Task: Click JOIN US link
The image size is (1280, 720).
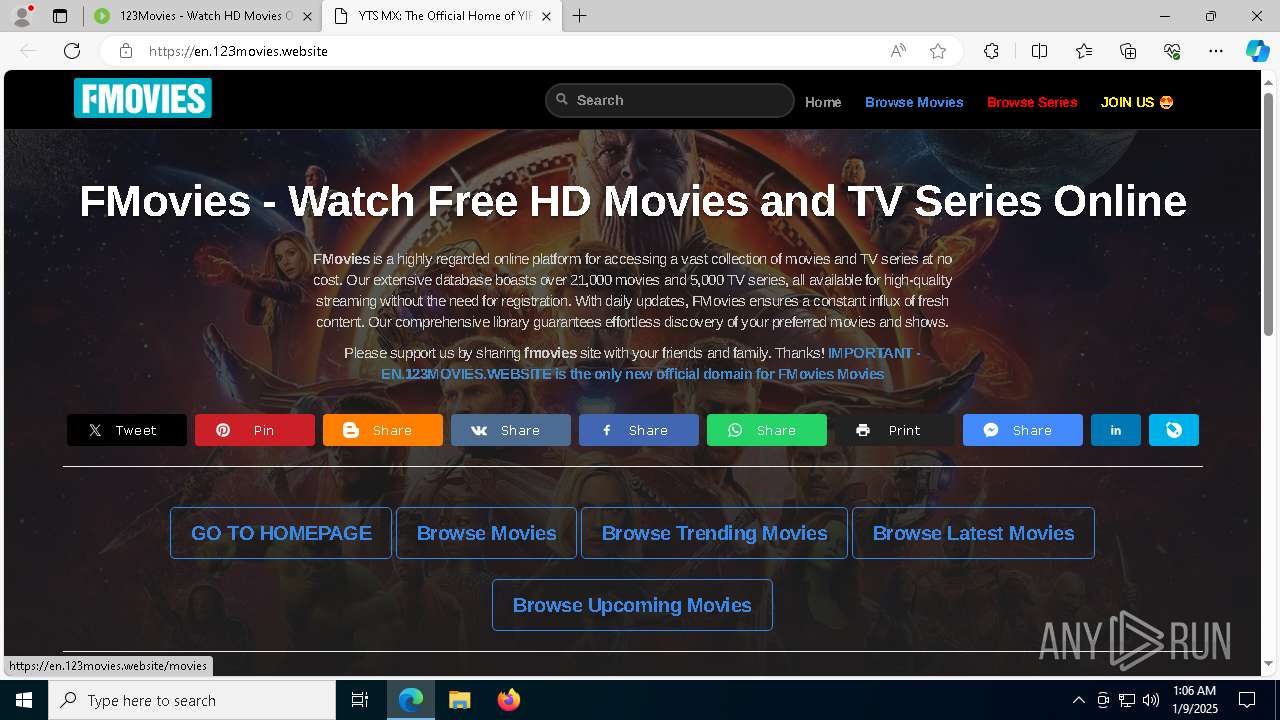Action: tap(1137, 102)
